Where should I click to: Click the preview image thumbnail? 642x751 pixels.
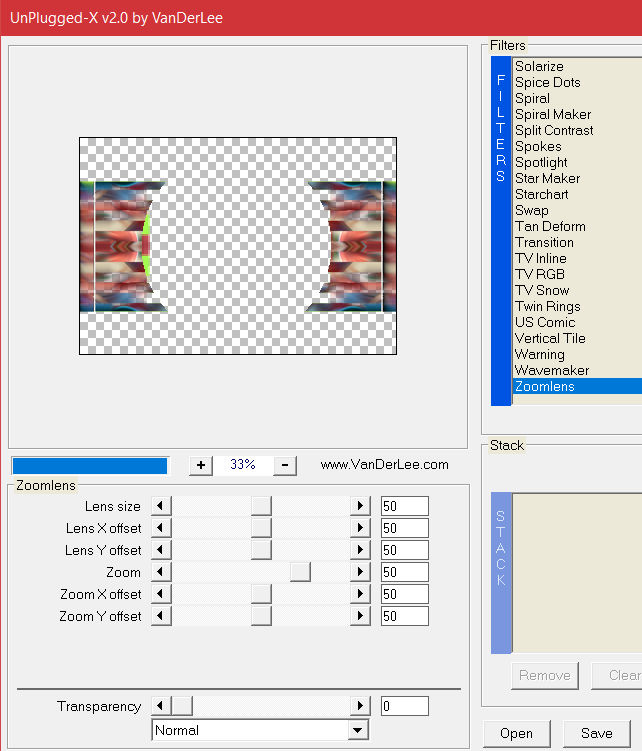[238, 246]
